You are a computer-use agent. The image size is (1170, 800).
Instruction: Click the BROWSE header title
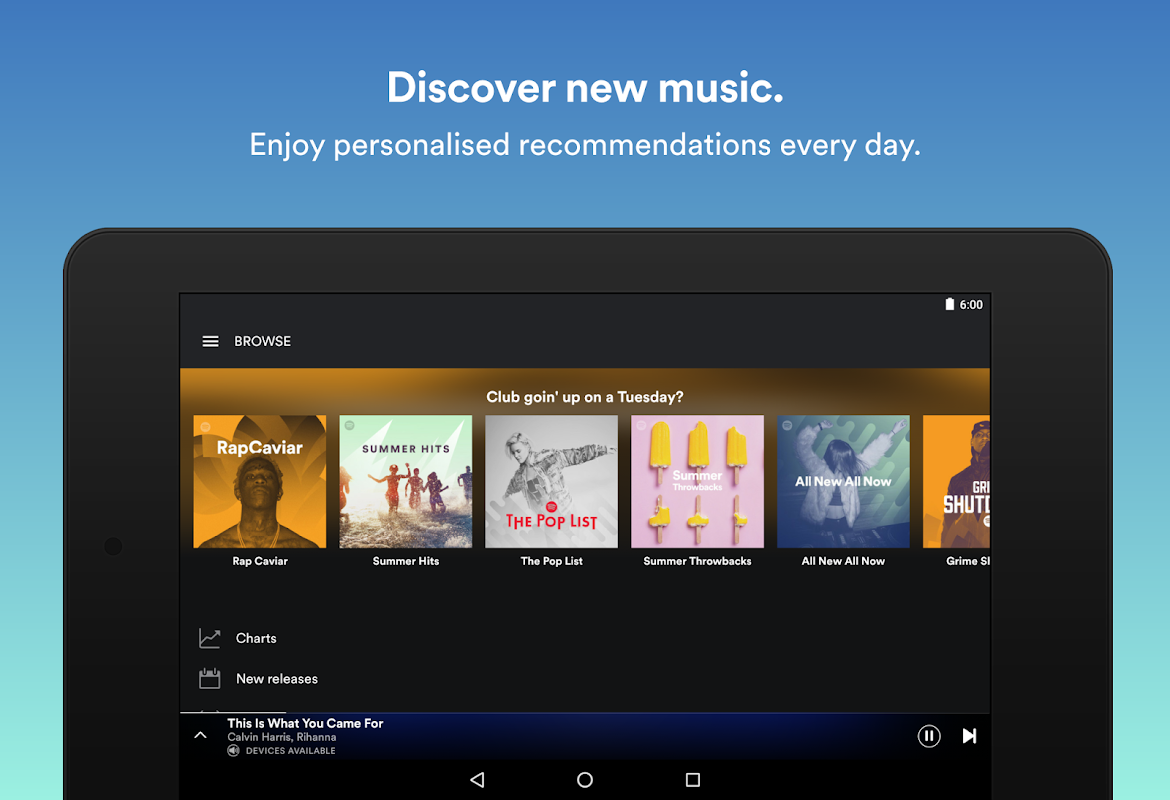pos(263,341)
